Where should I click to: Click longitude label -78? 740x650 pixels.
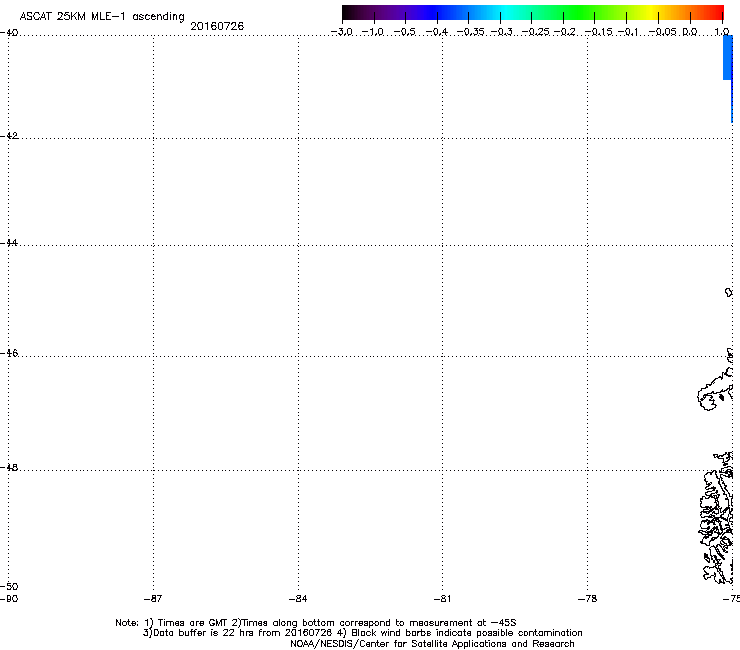(x=587, y=599)
